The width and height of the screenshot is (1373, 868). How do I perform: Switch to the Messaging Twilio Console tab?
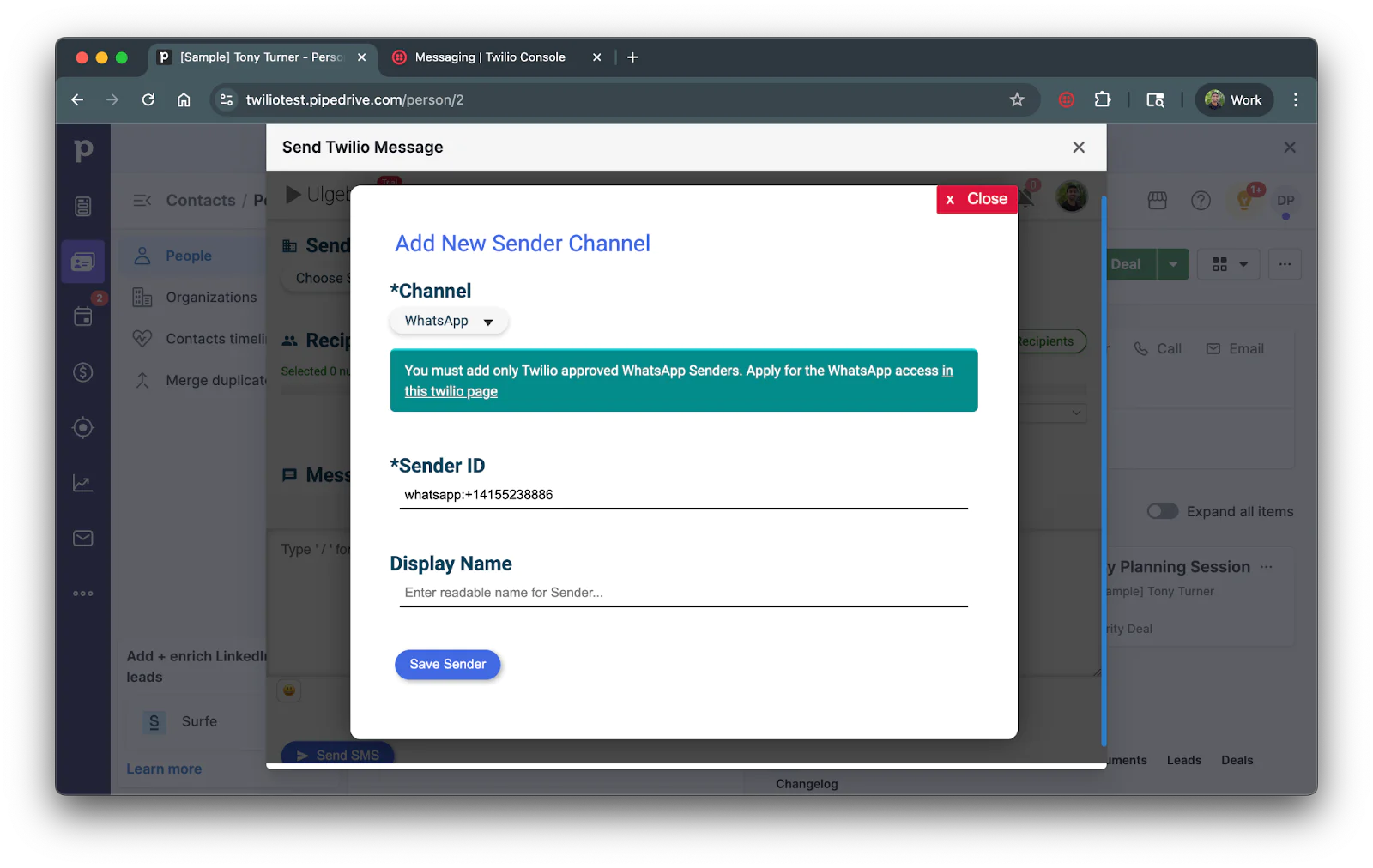[490, 57]
